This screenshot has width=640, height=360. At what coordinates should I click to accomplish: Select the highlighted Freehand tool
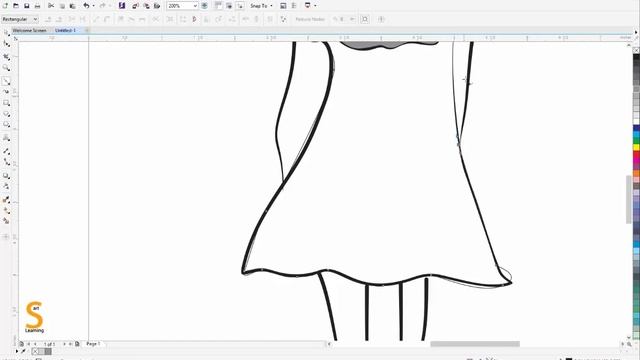tap(6, 81)
